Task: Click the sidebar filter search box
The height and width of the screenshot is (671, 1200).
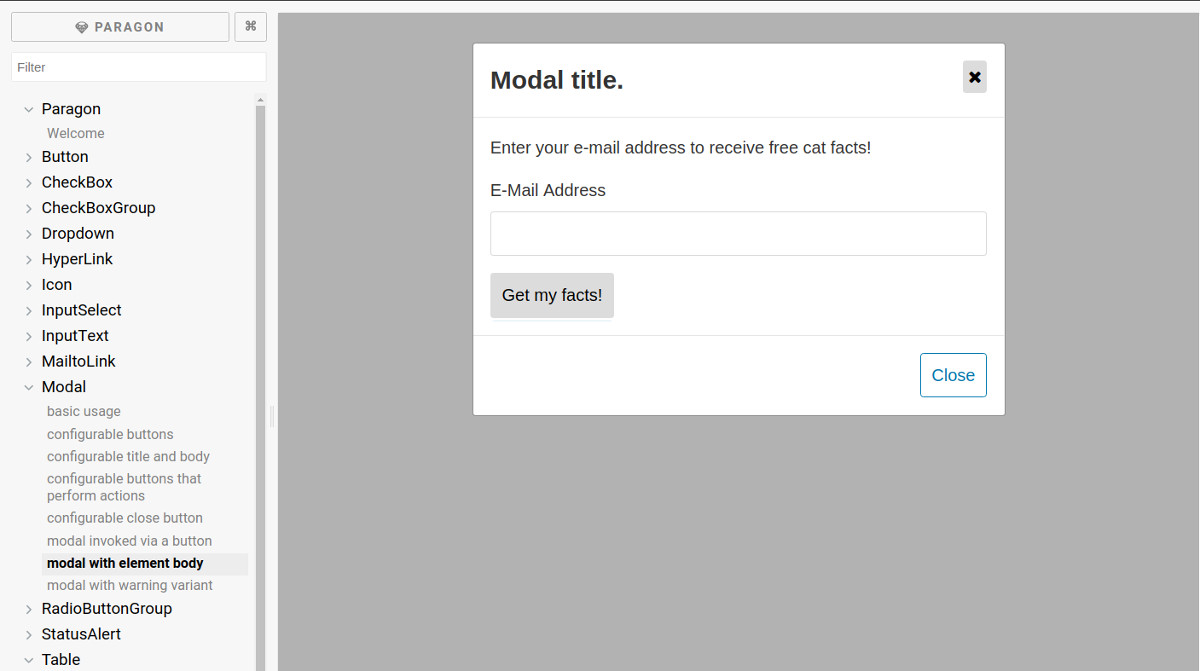Action: click(x=138, y=67)
